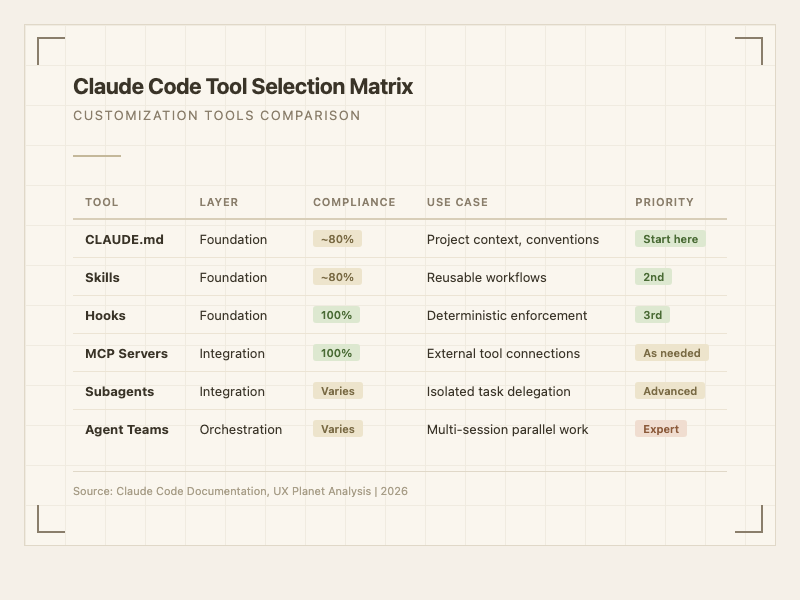Screen dimensions: 800x600
Task: Click the "Claude Code Tool Selection Matrix" title
Action: click(243, 87)
